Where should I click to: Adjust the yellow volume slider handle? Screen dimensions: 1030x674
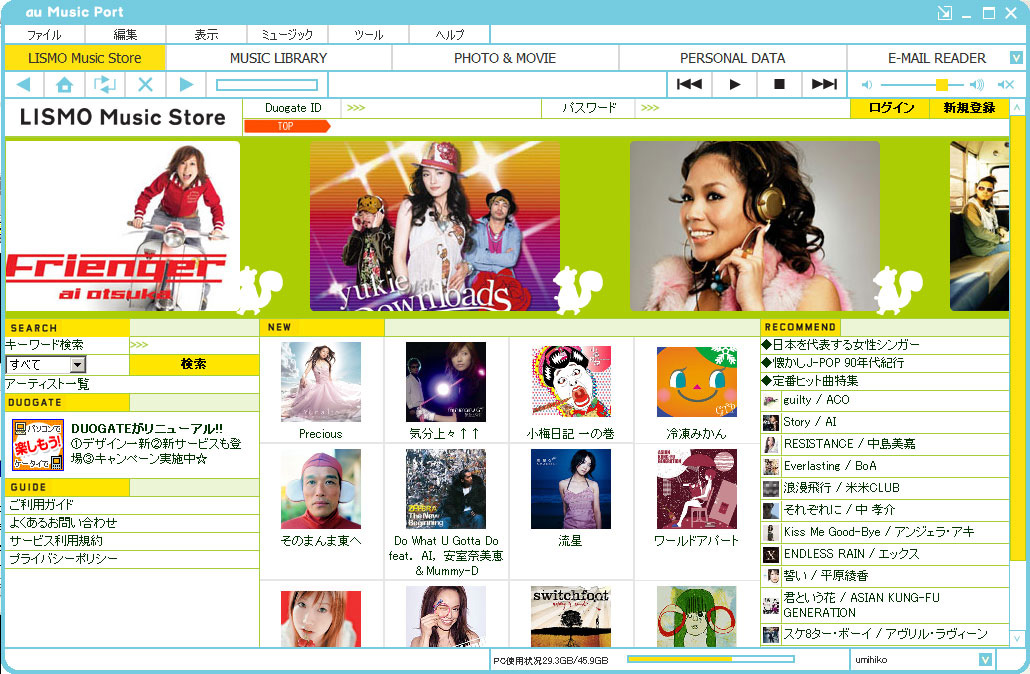point(941,84)
